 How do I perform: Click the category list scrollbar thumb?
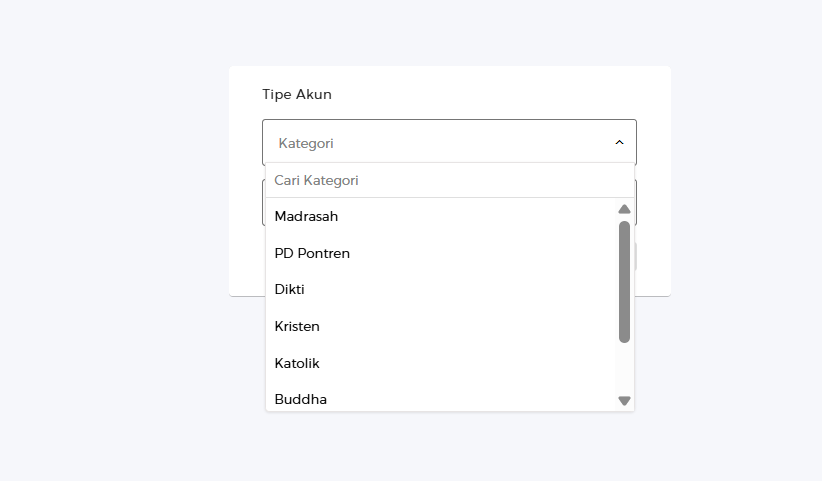[x=624, y=281]
